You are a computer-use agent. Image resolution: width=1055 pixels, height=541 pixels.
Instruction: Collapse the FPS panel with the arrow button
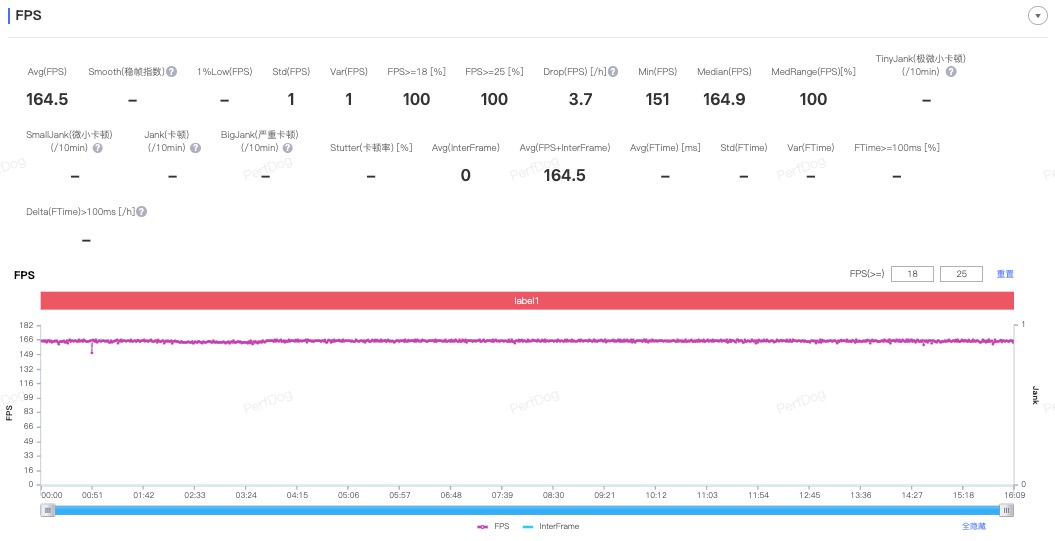(x=1037, y=16)
